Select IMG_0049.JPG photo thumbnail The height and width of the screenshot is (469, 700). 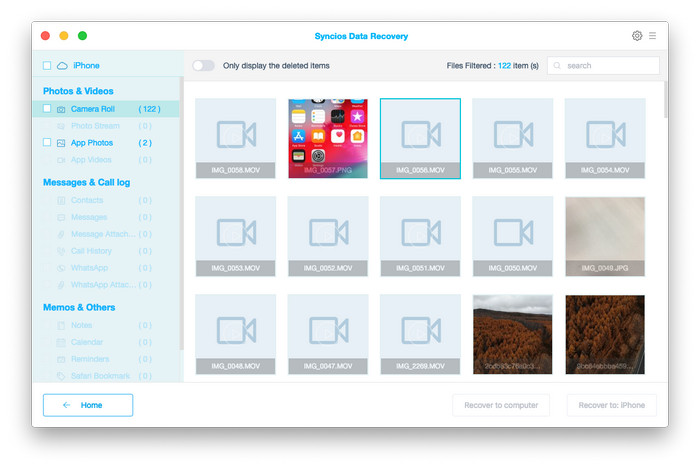coord(605,237)
